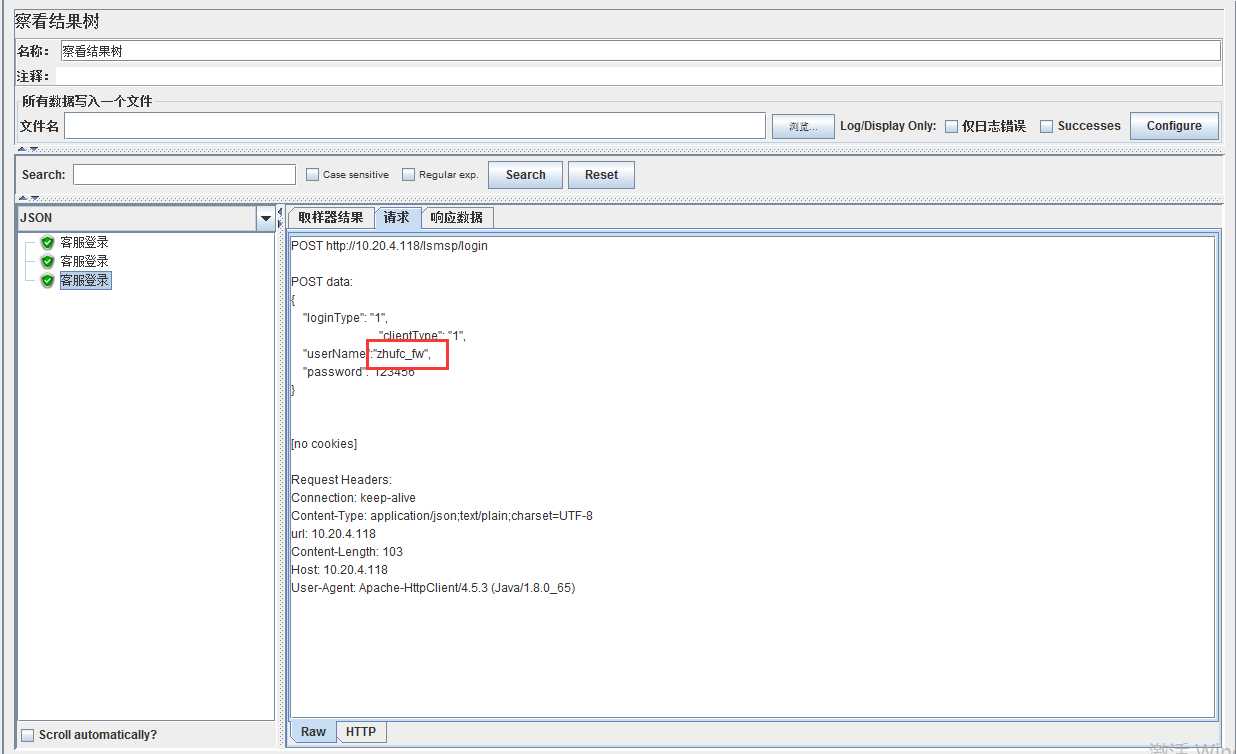Screen dimensions: 1236x754
Task: Click the Content-Type header line
Action: tap(442, 516)
